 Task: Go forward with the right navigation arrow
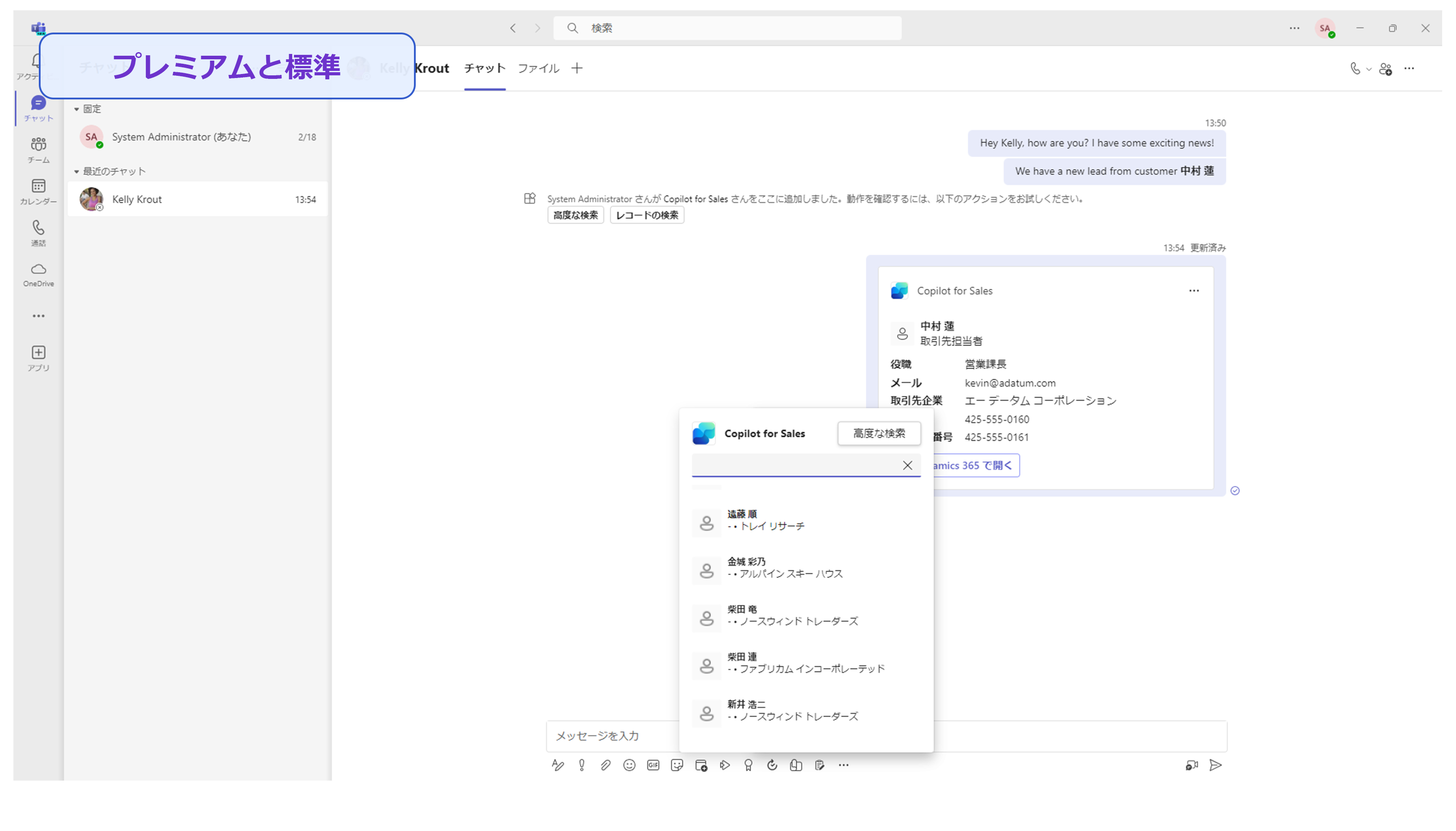(x=537, y=28)
